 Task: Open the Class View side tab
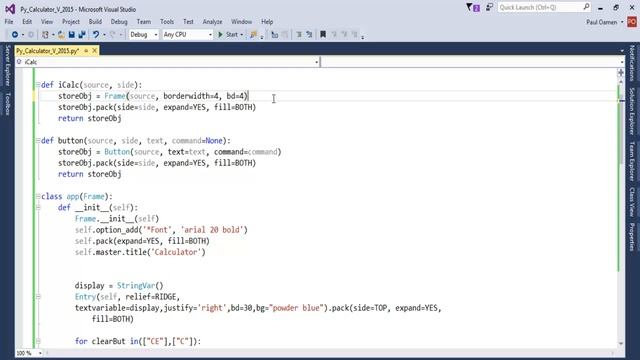[632, 202]
